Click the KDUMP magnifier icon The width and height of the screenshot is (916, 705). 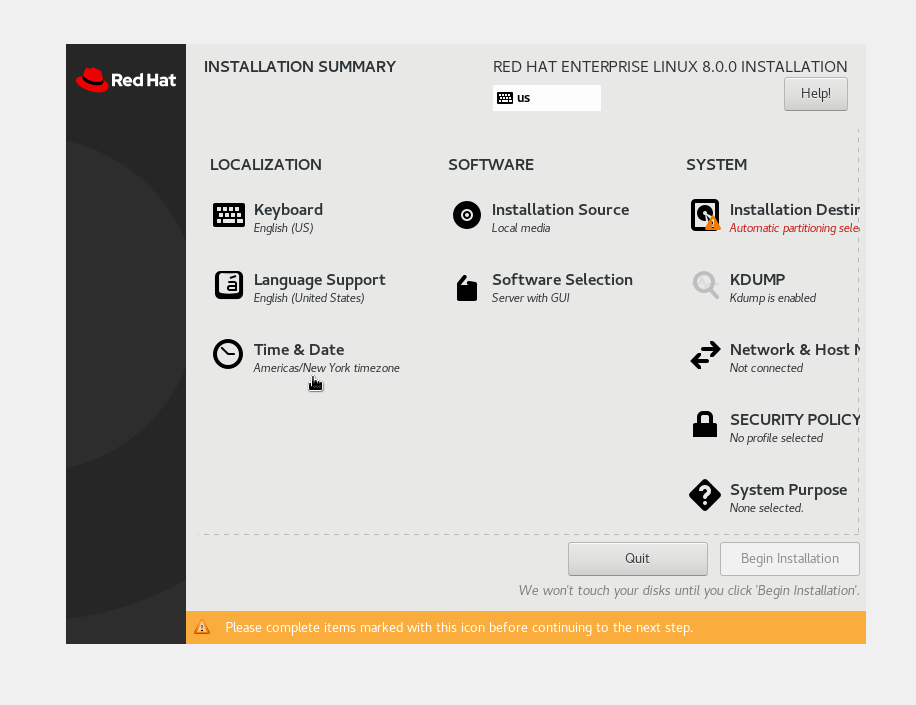click(705, 285)
